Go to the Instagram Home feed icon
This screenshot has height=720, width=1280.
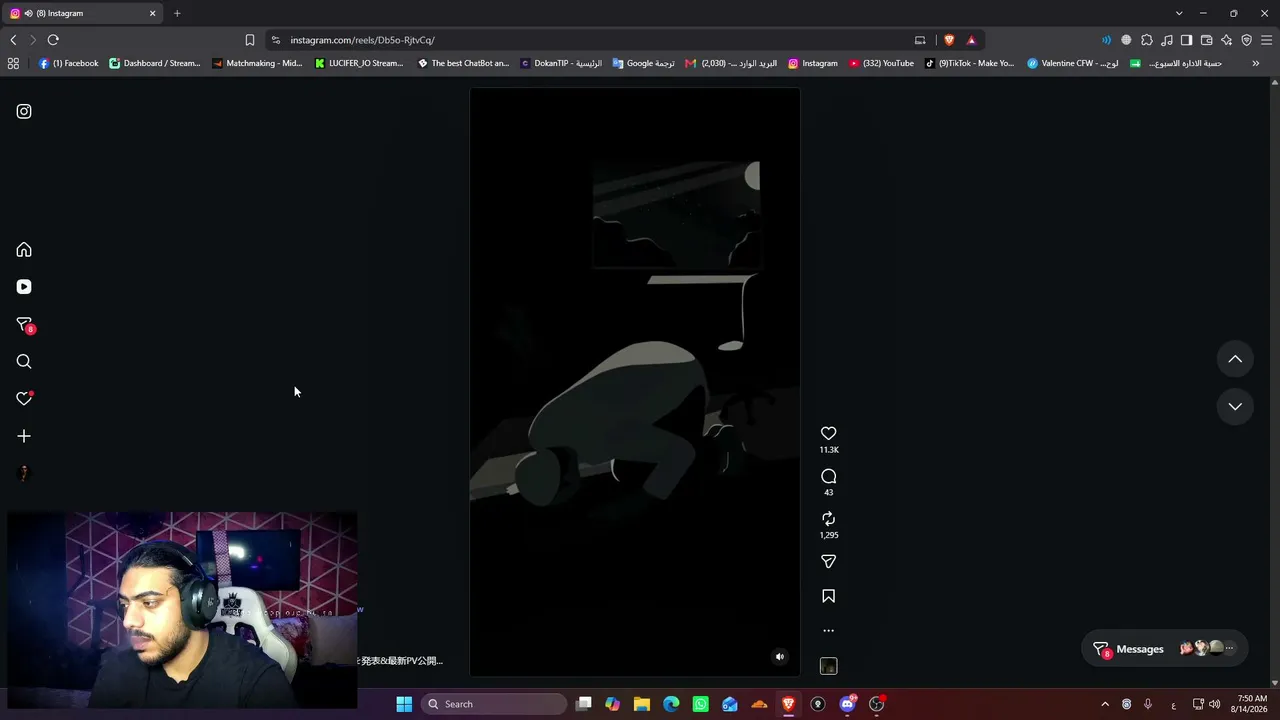point(24,250)
